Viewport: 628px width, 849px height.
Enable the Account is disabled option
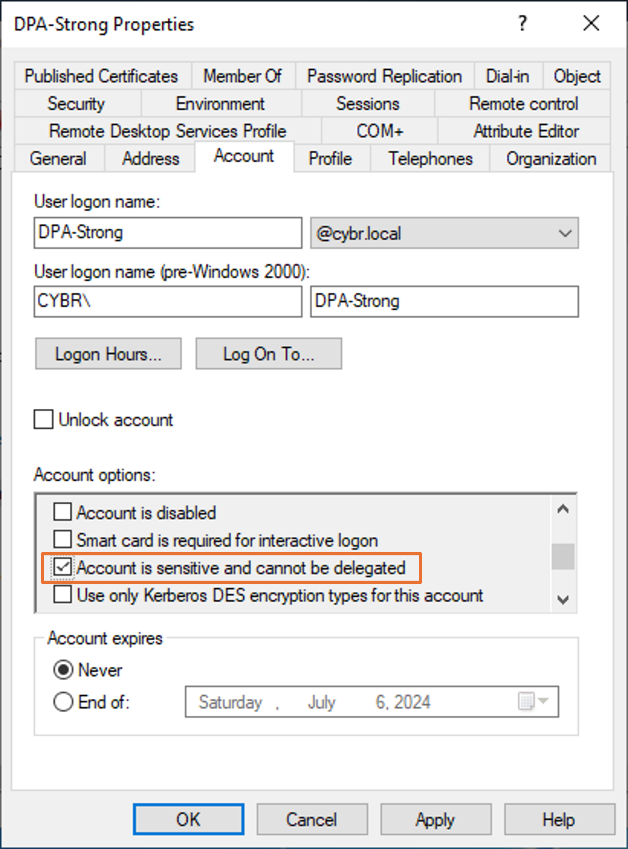click(62, 512)
